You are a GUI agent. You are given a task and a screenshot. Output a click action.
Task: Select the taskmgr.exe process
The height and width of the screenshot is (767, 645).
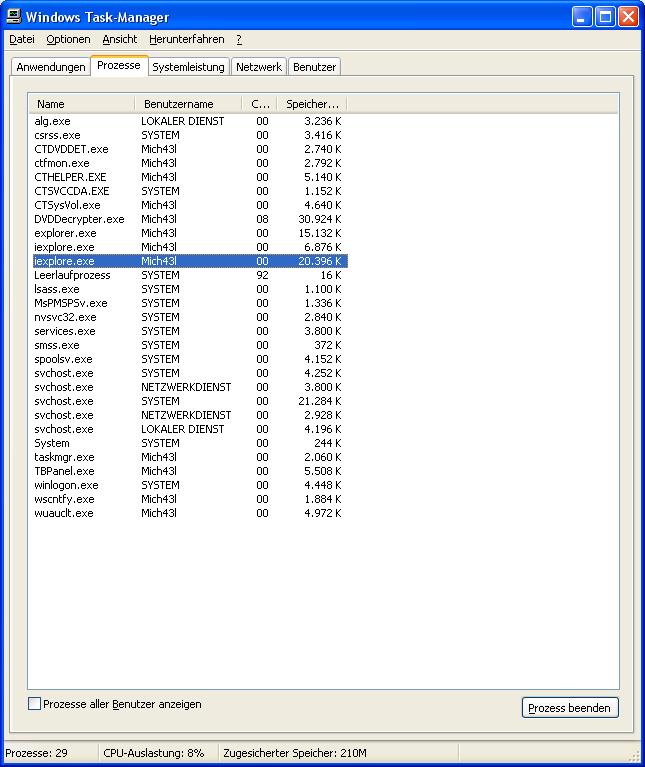[190, 457]
